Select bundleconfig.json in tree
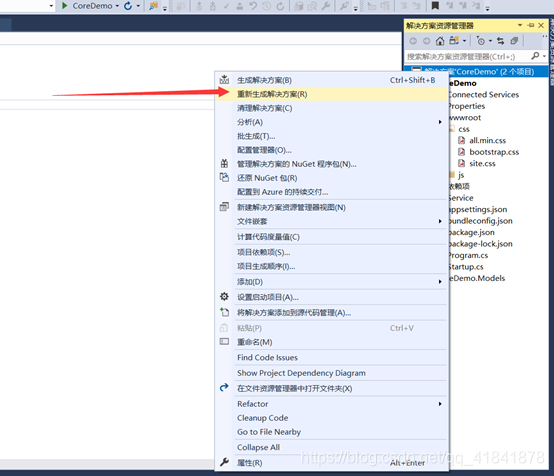554x476 pixels. click(480, 221)
